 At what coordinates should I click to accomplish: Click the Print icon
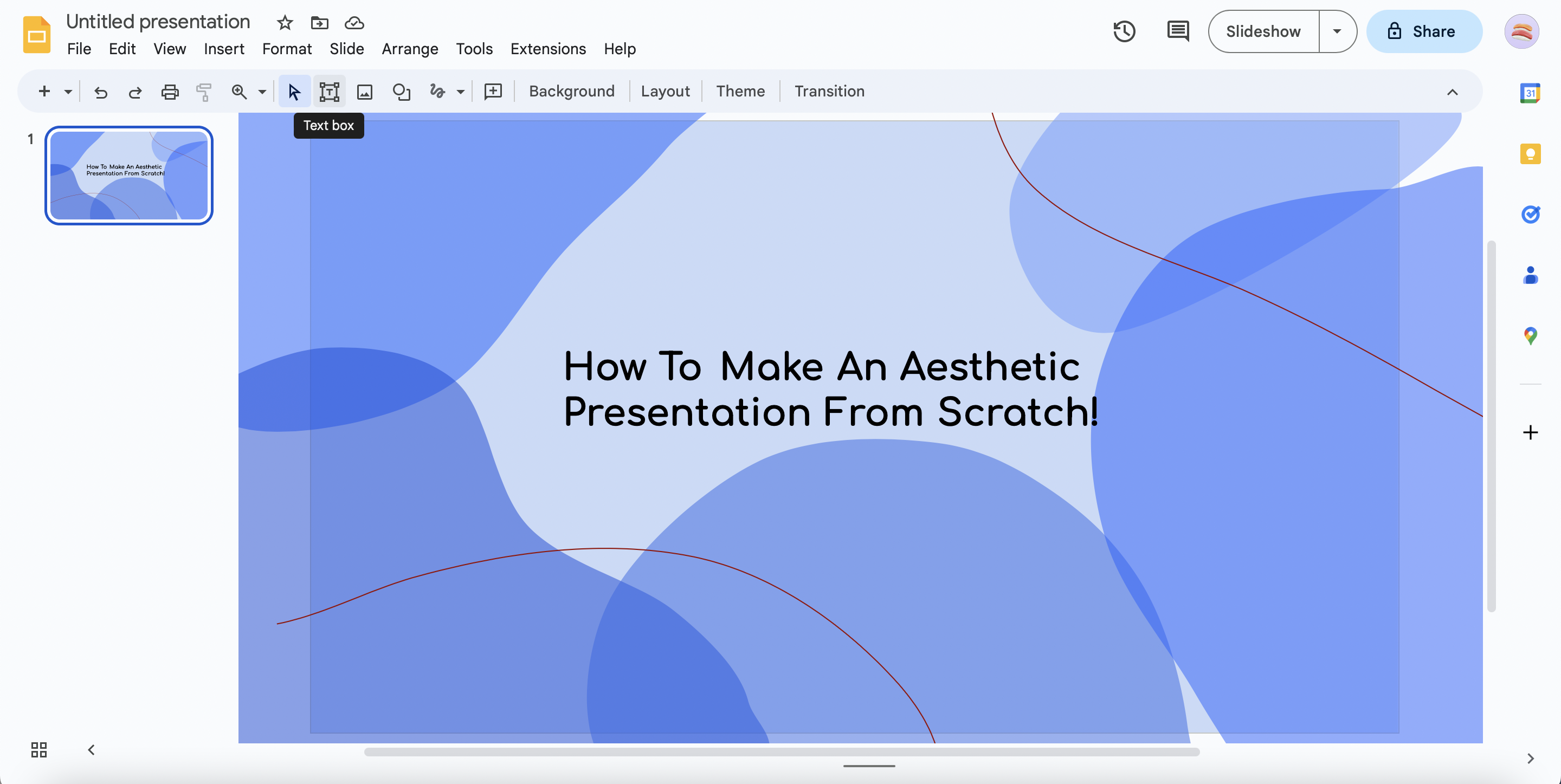coord(170,92)
